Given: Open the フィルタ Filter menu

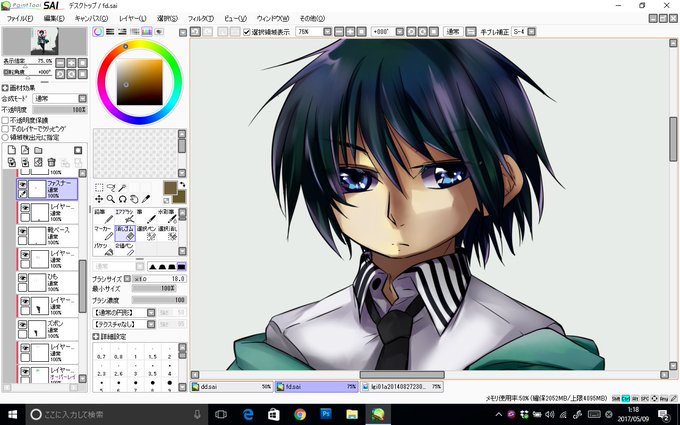Looking at the screenshot, I should coord(201,19).
